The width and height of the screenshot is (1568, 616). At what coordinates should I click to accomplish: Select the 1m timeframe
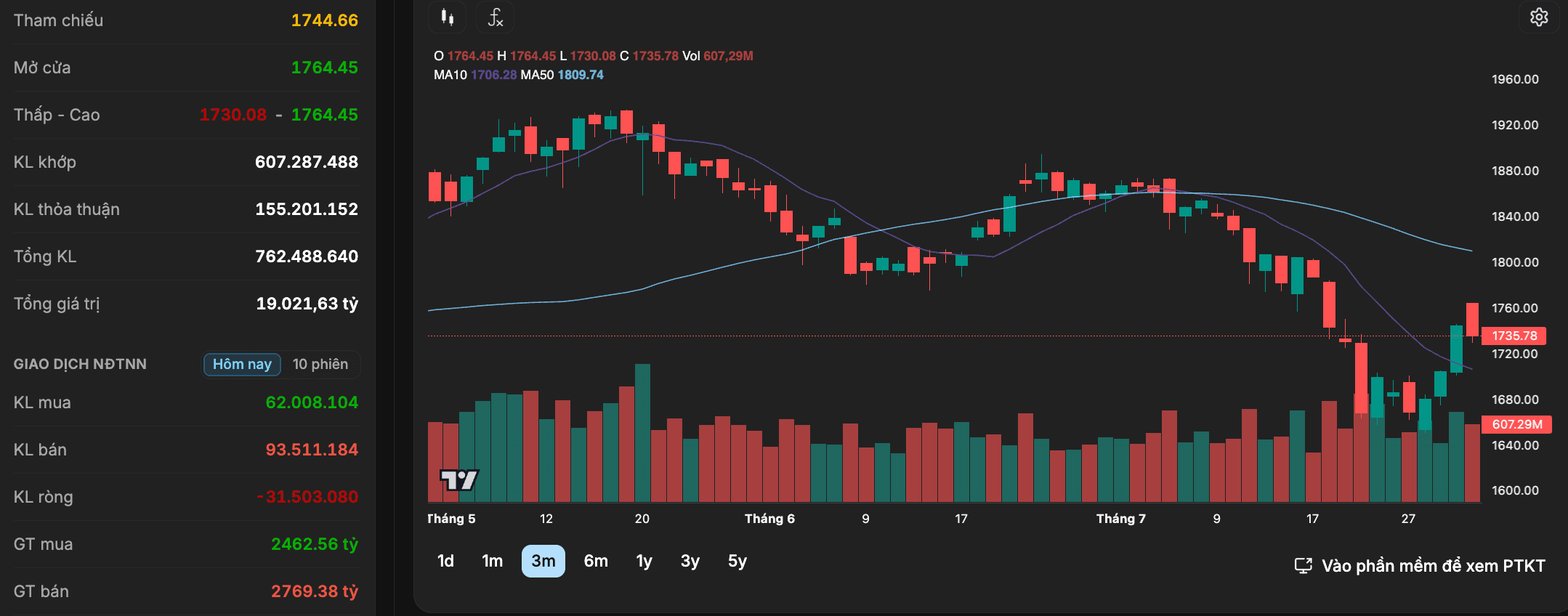point(493,561)
